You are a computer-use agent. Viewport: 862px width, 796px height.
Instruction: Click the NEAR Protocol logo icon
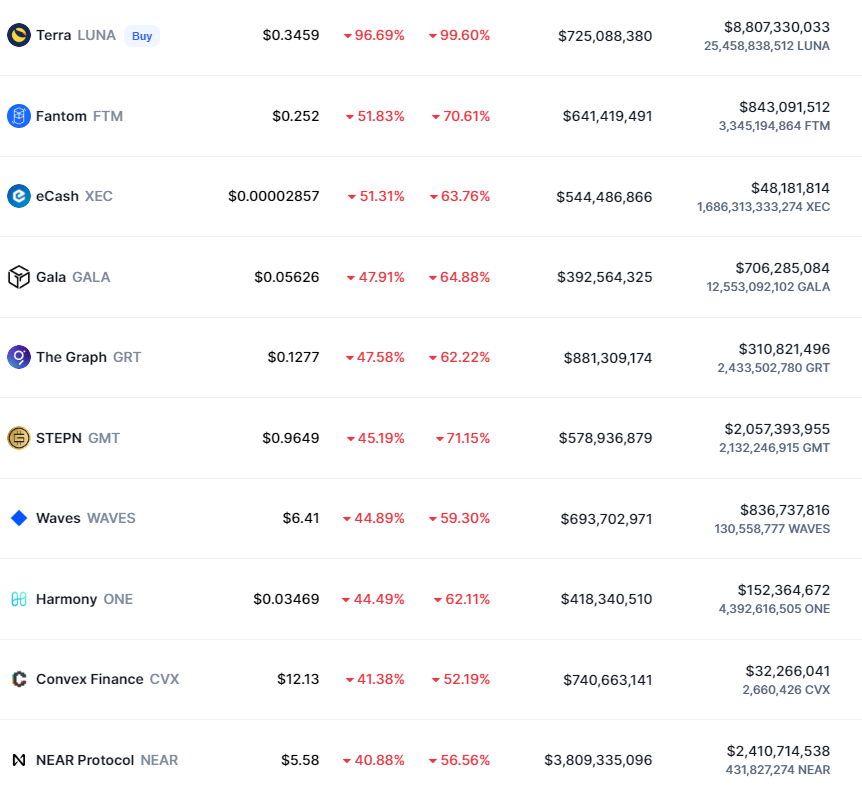click(x=19, y=760)
